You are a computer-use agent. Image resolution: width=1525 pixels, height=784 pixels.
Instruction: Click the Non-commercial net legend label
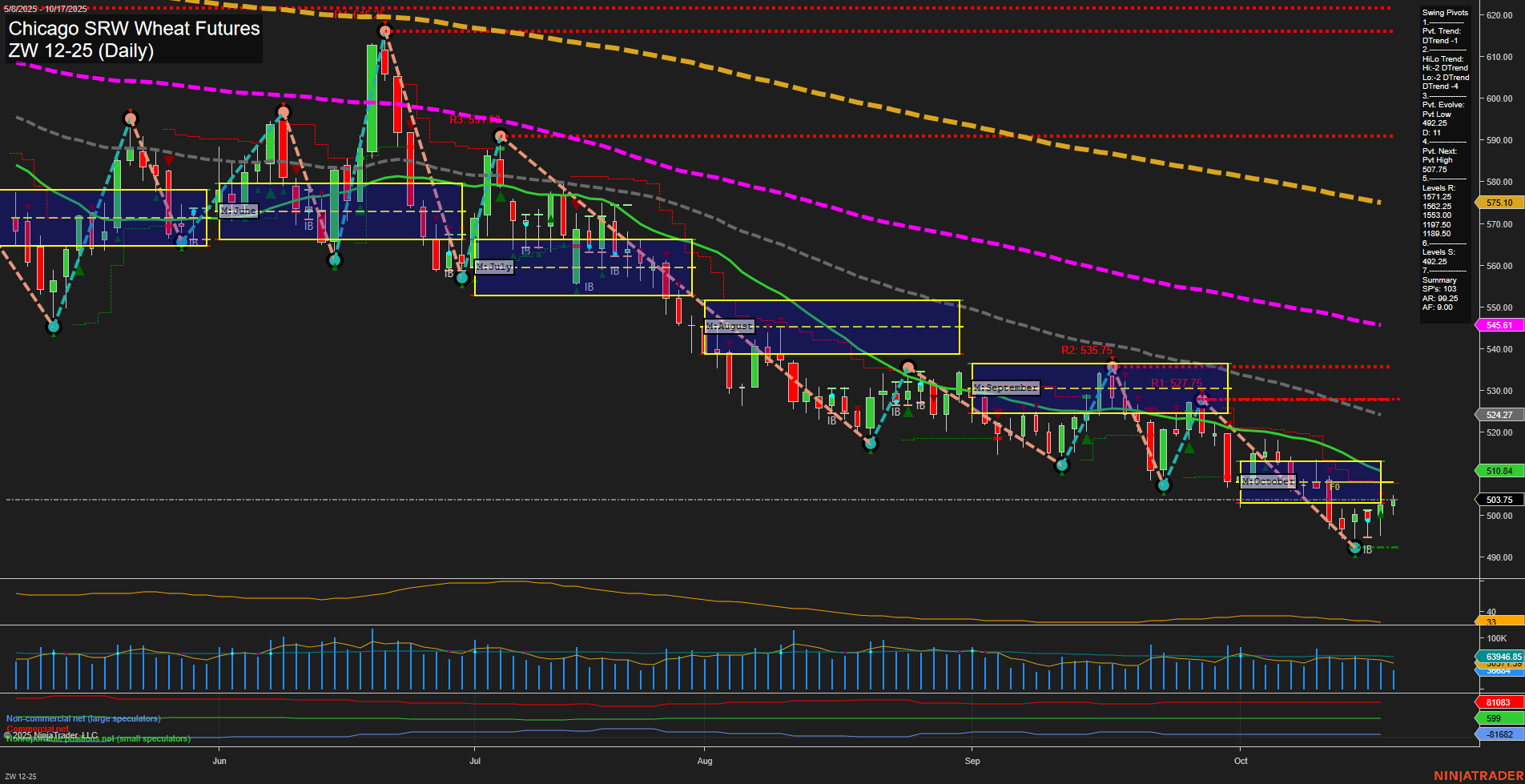coord(82,718)
